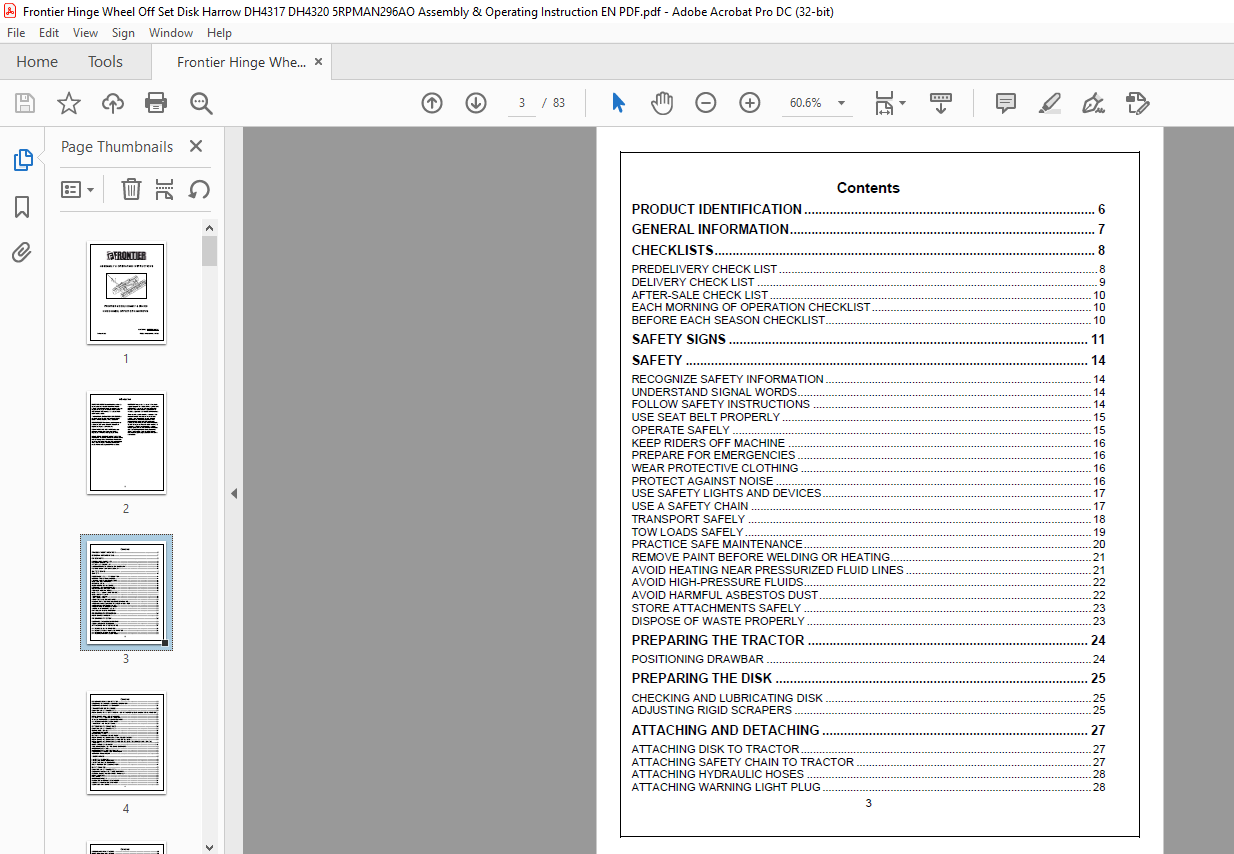This screenshot has width=1234, height=854.
Task: Bookmark the file with the star icon
Action: click(68, 103)
